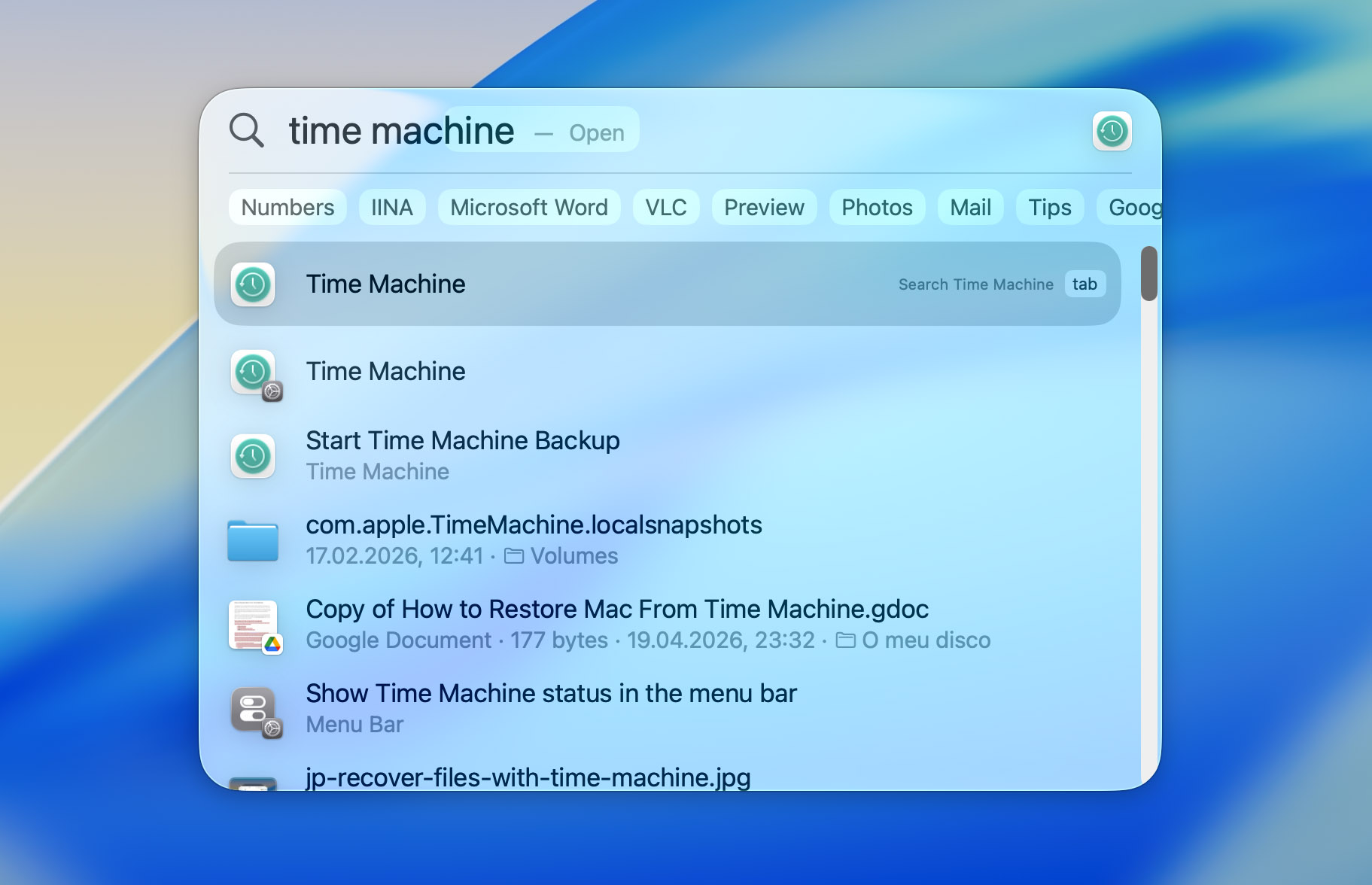Image resolution: width=1372 pixels, height=885 pixels.
Task: Select the Preview suggestion chip
Action: pos(764,208)
